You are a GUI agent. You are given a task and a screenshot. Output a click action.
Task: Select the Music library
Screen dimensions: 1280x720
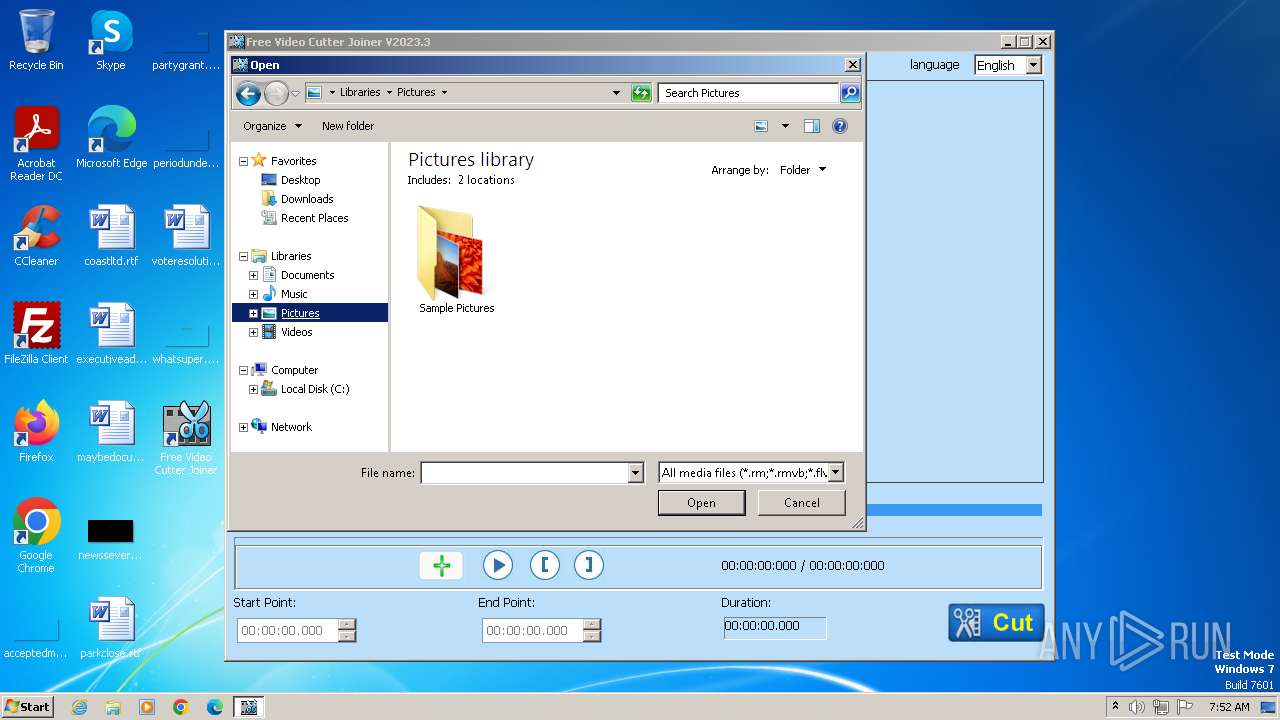click(x=294, y=294)
